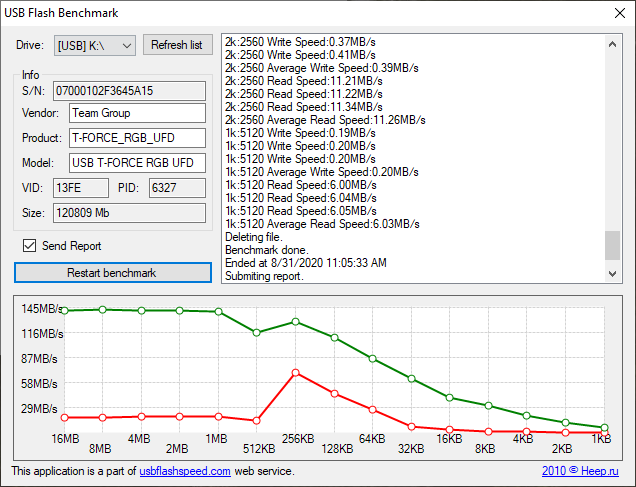Screen dimensions: 636x487
Task: Click the log scrollbar up arrow
Action: pyautogui.click(x=612, y=44)
